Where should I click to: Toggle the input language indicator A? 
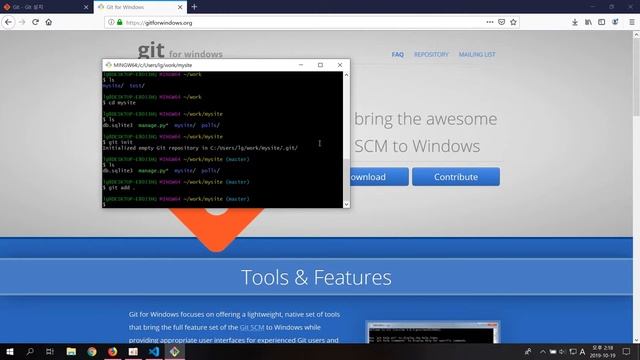tap(582, 351)
